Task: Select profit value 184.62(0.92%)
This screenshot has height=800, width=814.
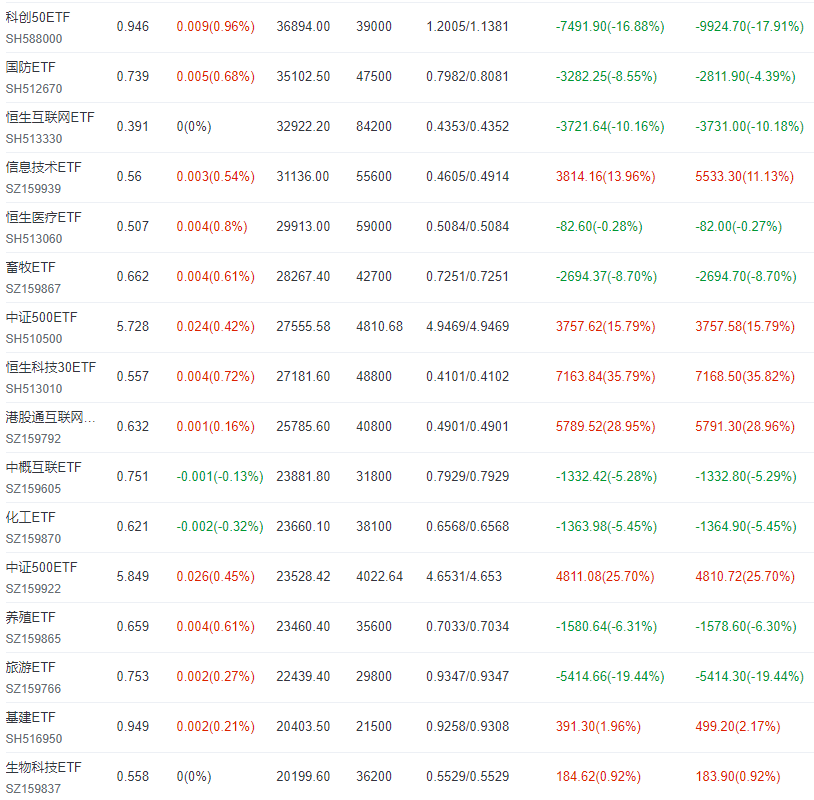Action: (598, 776)
